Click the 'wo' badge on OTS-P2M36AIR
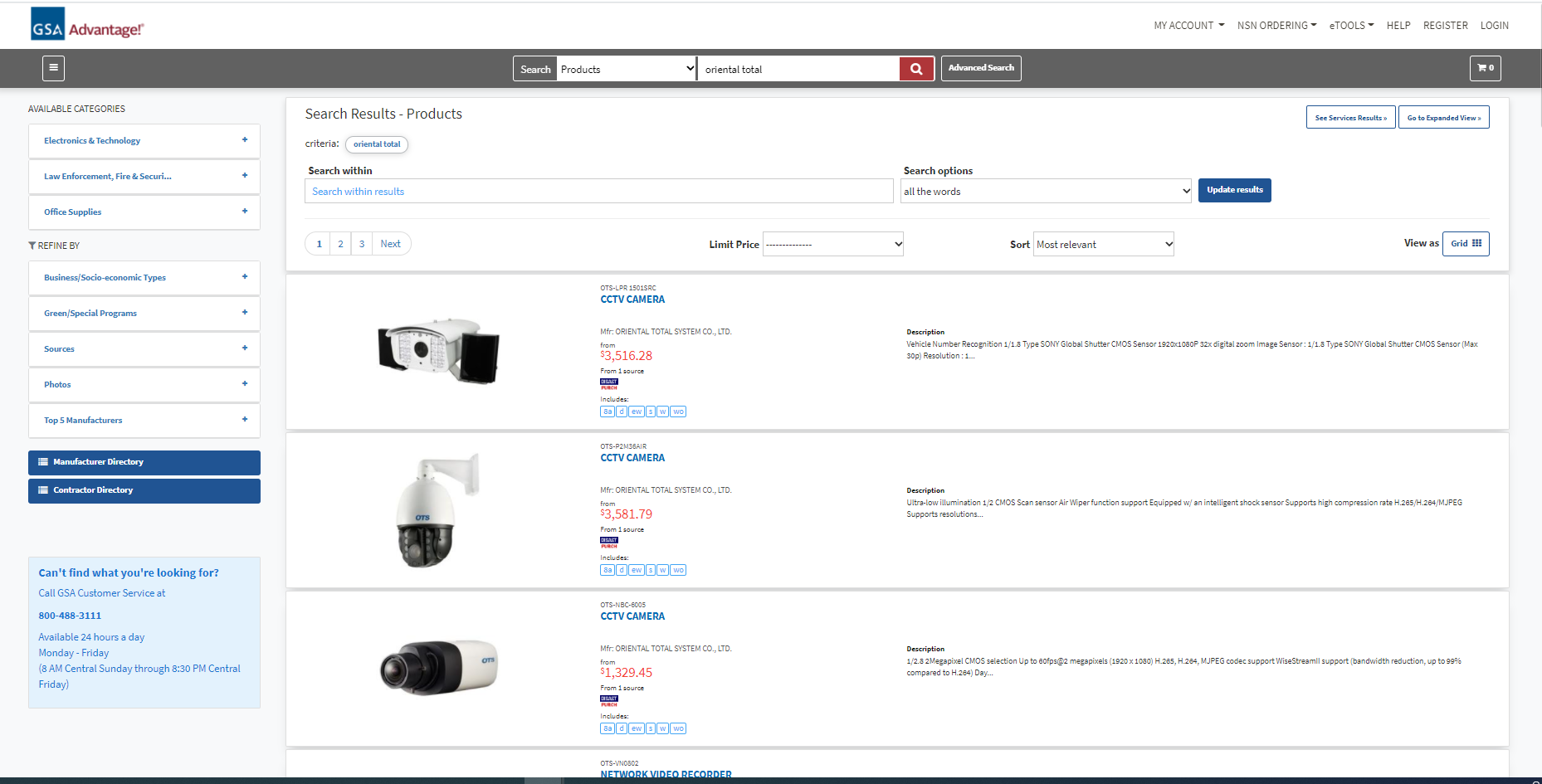 tap(678, 570)
